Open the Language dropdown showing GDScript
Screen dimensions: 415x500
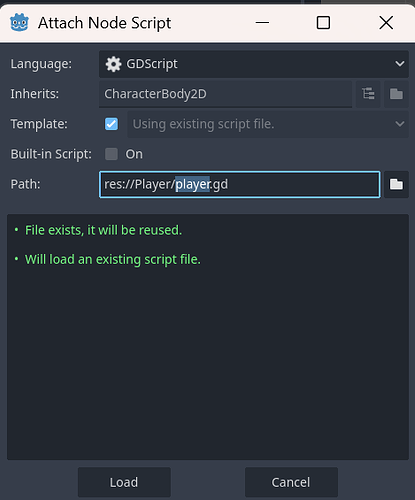pos(254,64)
